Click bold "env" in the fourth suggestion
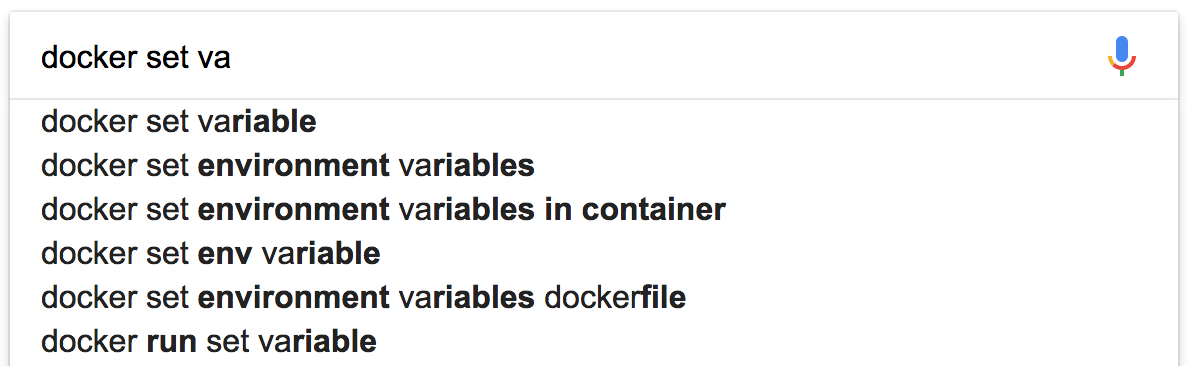 coord(225,254)
